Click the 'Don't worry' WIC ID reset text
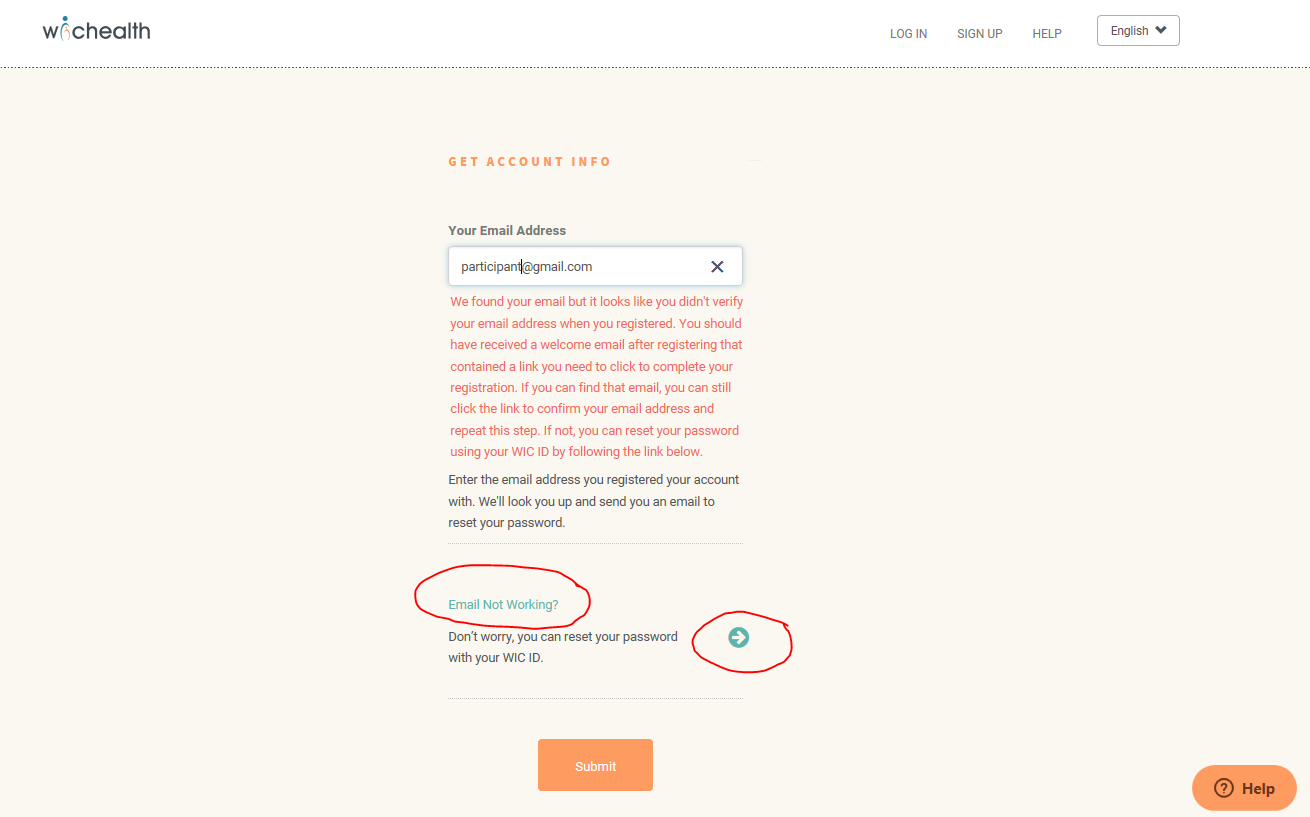 pos(562,647)
